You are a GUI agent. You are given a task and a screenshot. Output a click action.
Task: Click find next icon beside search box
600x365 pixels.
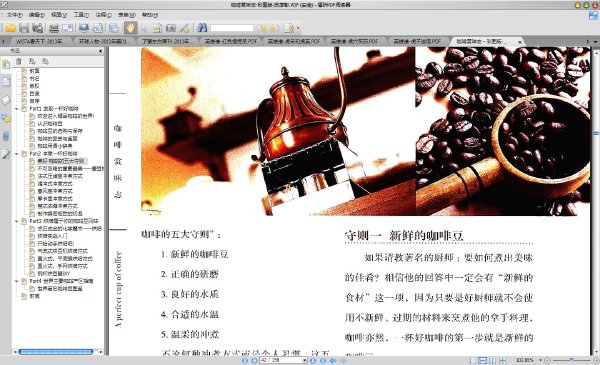[x=274, y=28]
